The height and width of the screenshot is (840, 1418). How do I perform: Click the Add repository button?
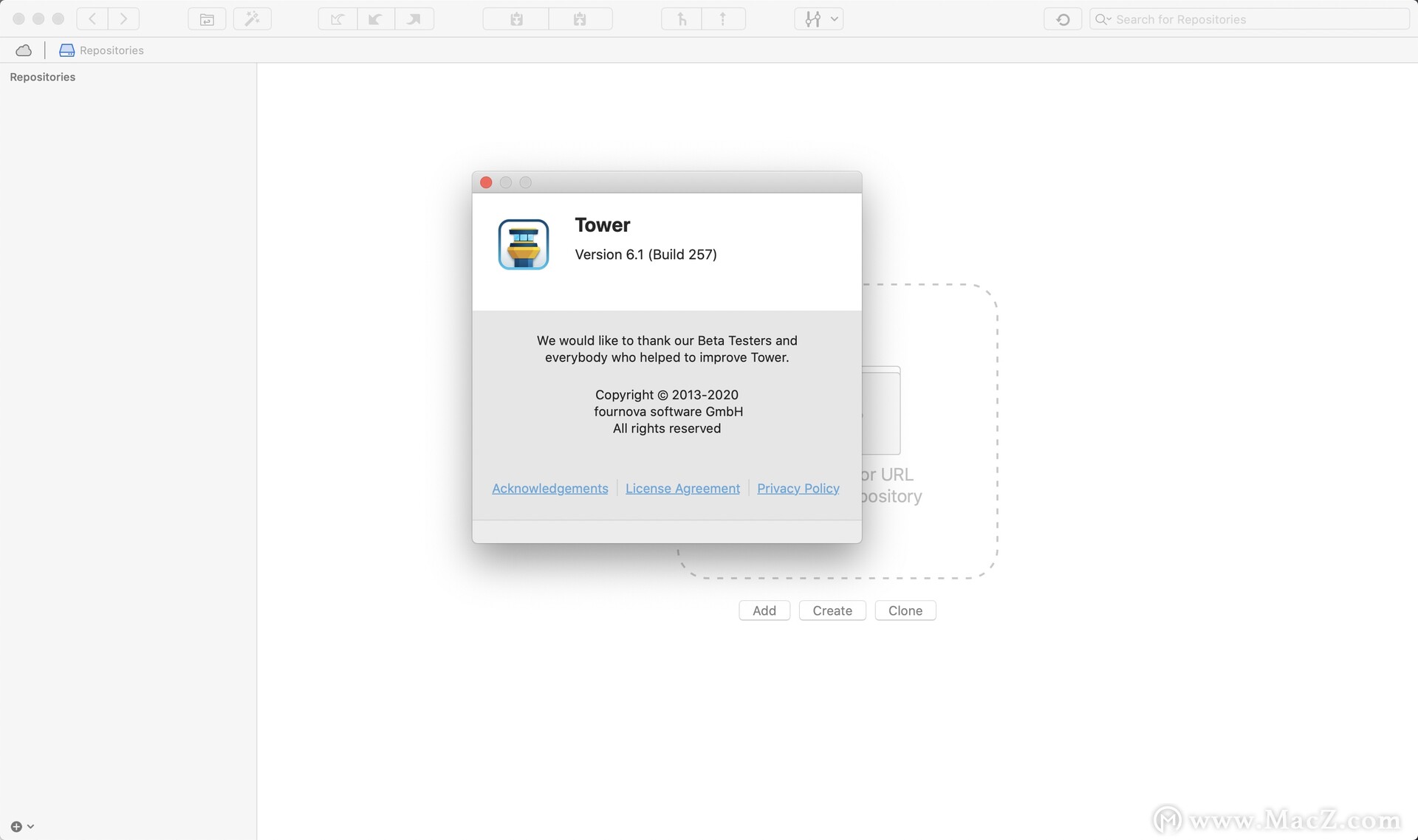[764, 610]
